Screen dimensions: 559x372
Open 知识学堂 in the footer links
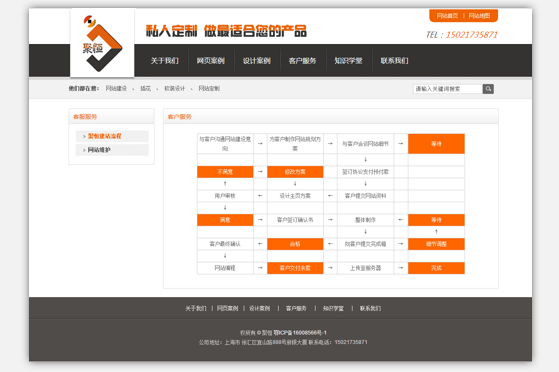333,309
